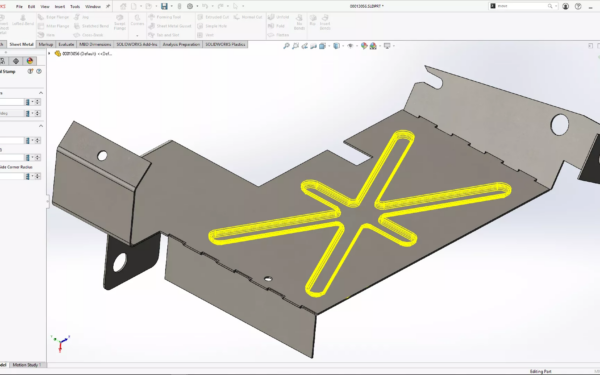This screenshot has width=600, height=375.
Task: Click the Simple Hole tool
Action: pyautogui.click(x=212, y=26)
